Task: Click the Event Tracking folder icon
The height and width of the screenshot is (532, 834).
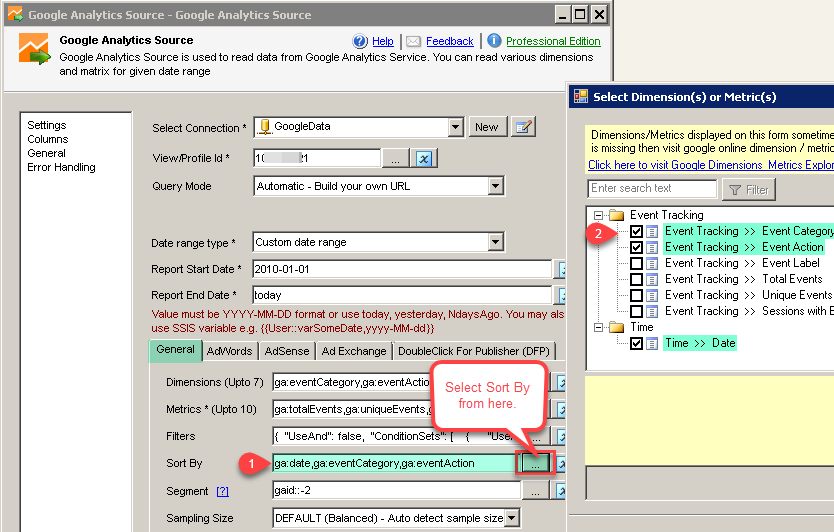Action: pos(617,215)
